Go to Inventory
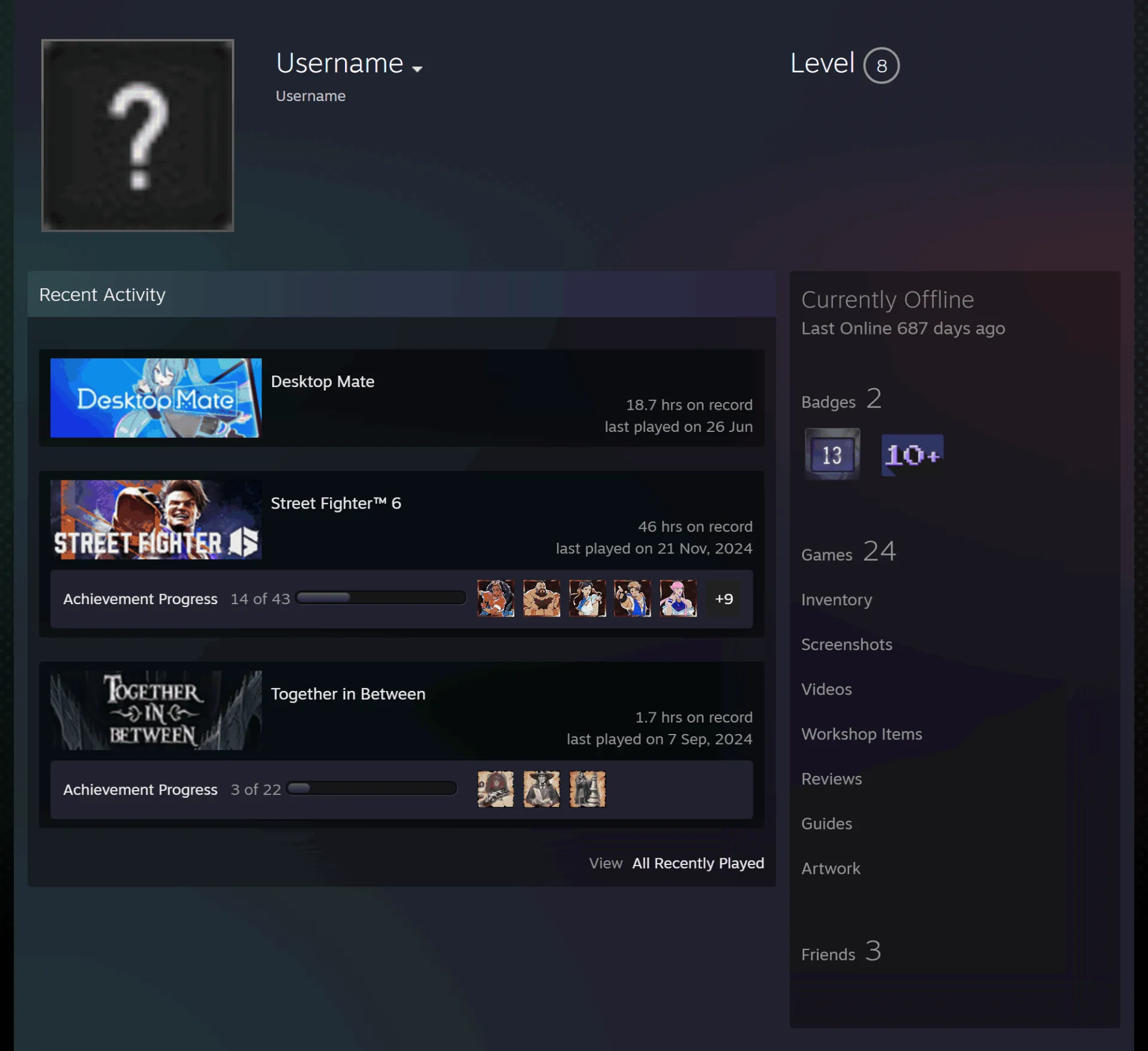The height and width of the screenshot is (1051, 1148). click(836, 599)
